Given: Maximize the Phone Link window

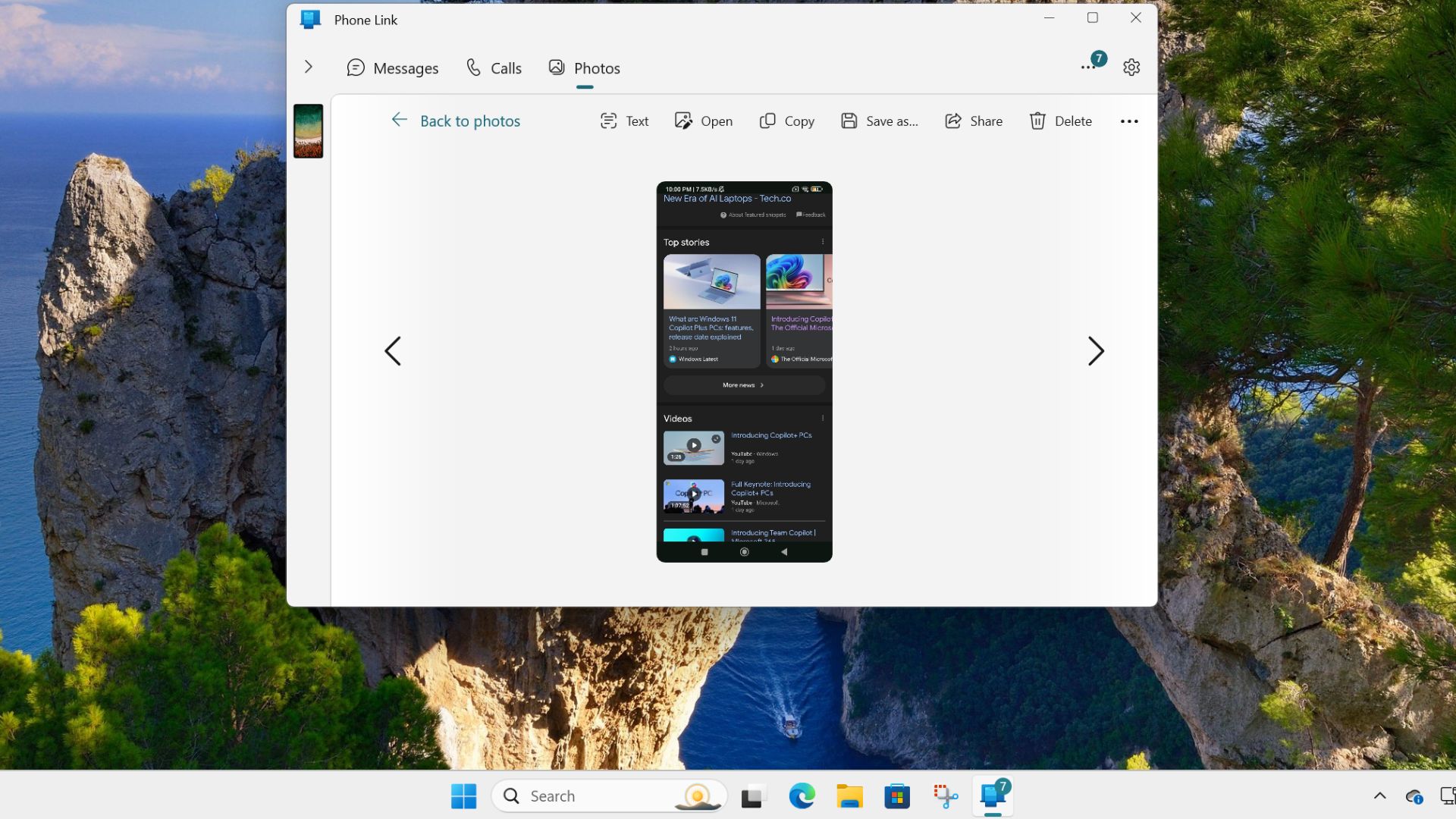Looking at the screenshot, I should [x=1093, y=17].
